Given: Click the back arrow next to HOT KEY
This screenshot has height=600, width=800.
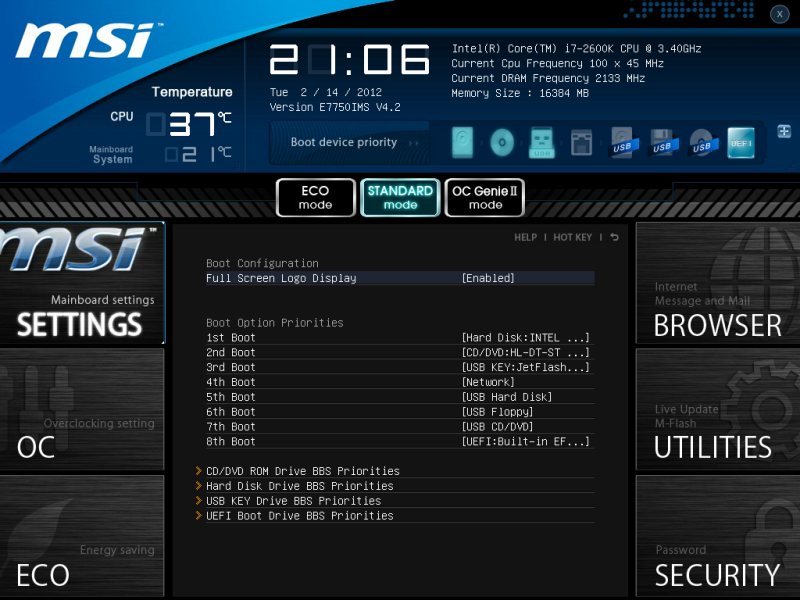Looking at the screenshot, I should click(x=614, y=237).
